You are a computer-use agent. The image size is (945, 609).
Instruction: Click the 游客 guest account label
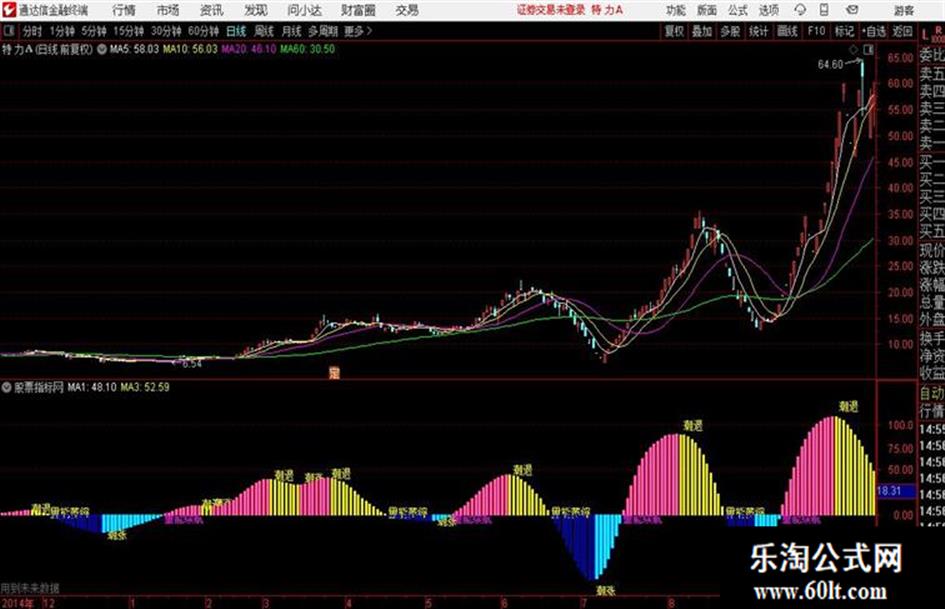[904, 10]
